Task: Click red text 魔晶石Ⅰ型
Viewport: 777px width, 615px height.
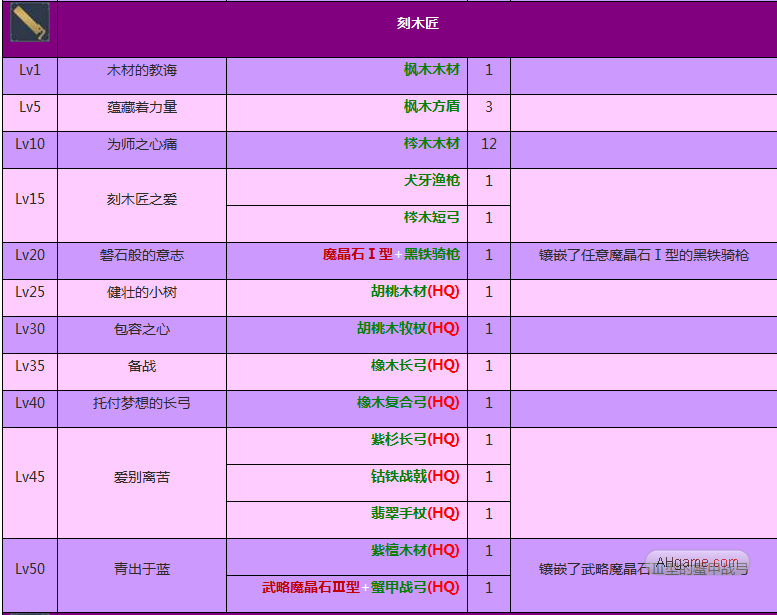Action: [x=357, y=254]
